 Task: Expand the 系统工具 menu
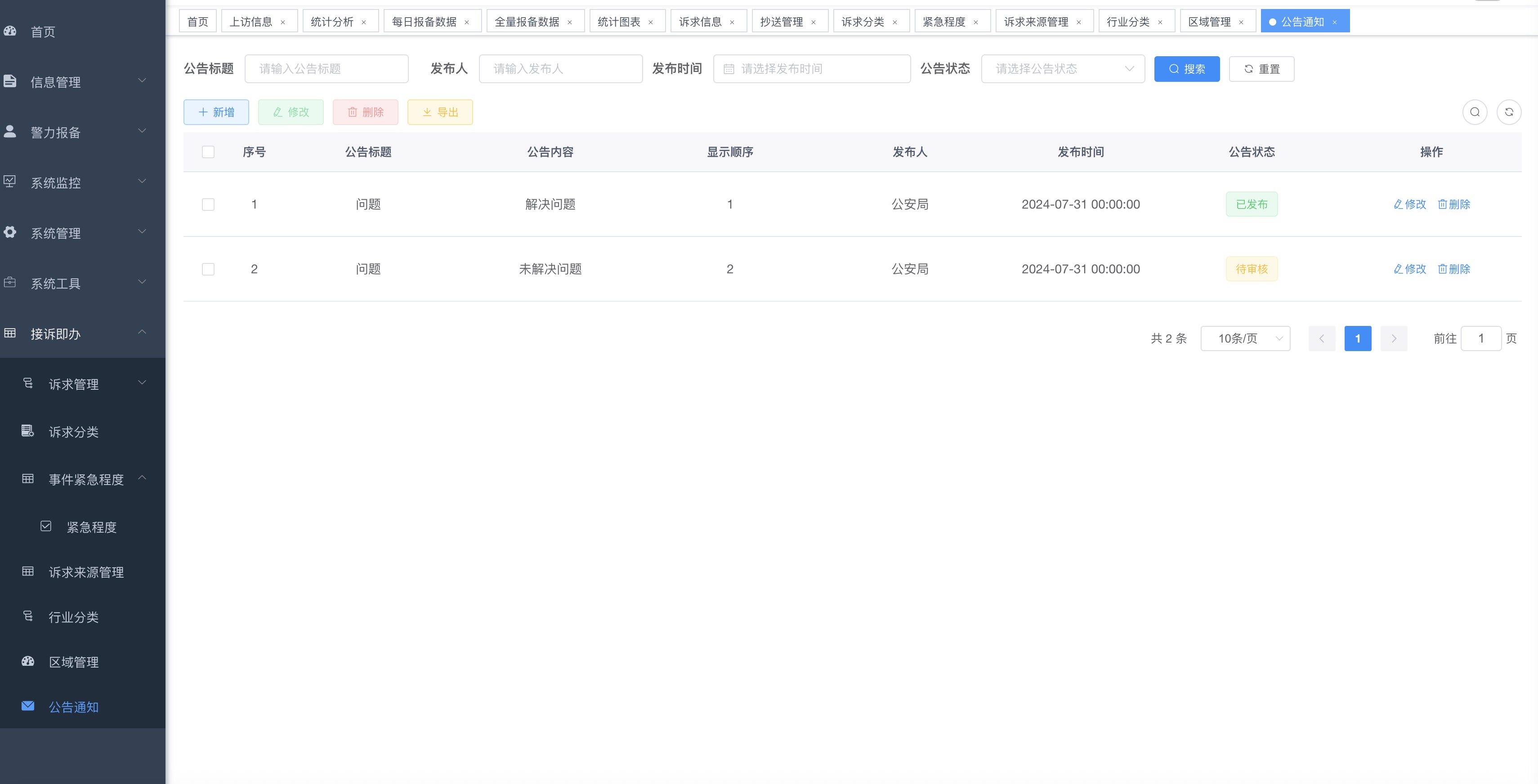coord(142,281)
